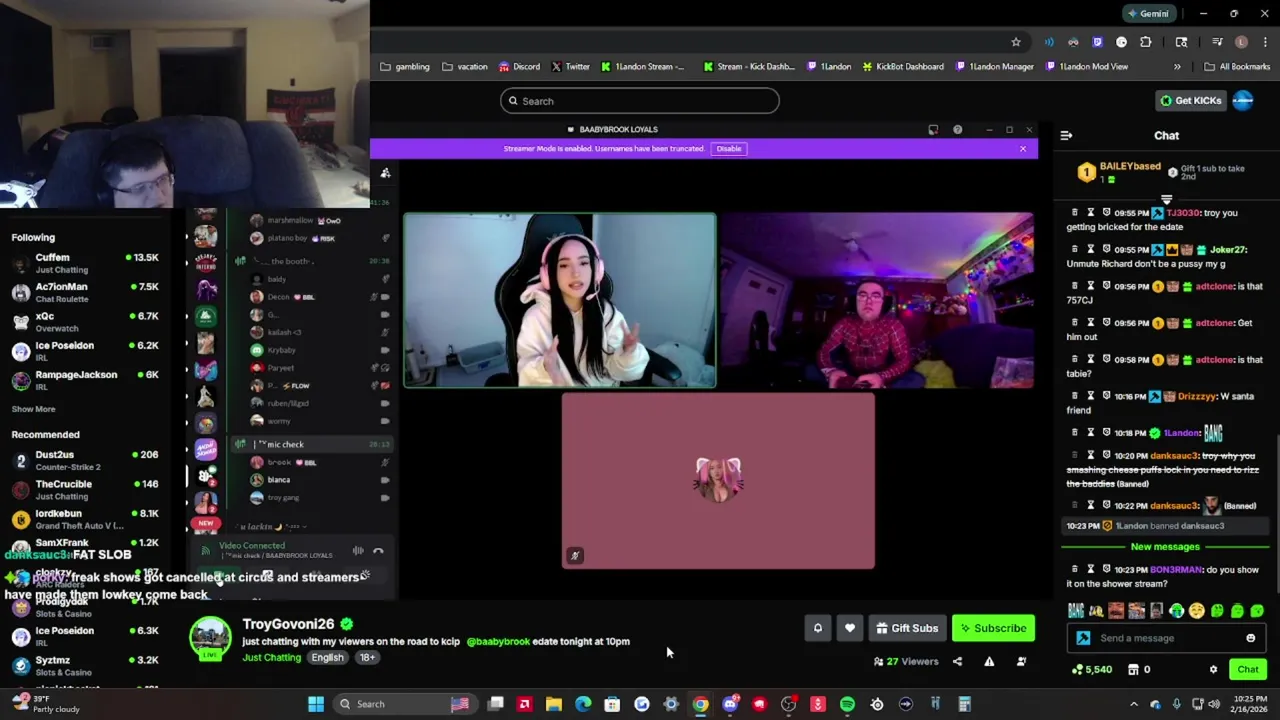Share the stream with the share icon
Screen dimensions: 1280x720
[x=957, y=661]
